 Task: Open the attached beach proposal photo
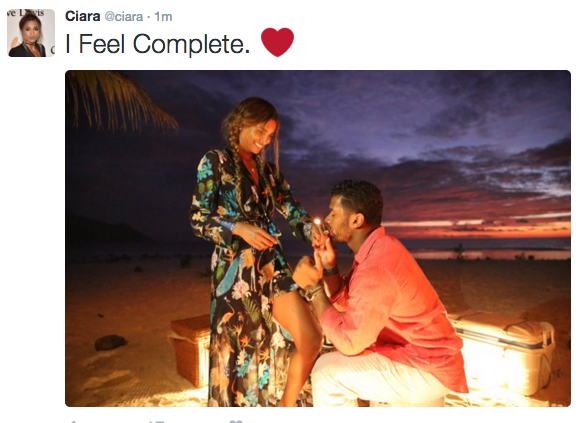[318, 238]
